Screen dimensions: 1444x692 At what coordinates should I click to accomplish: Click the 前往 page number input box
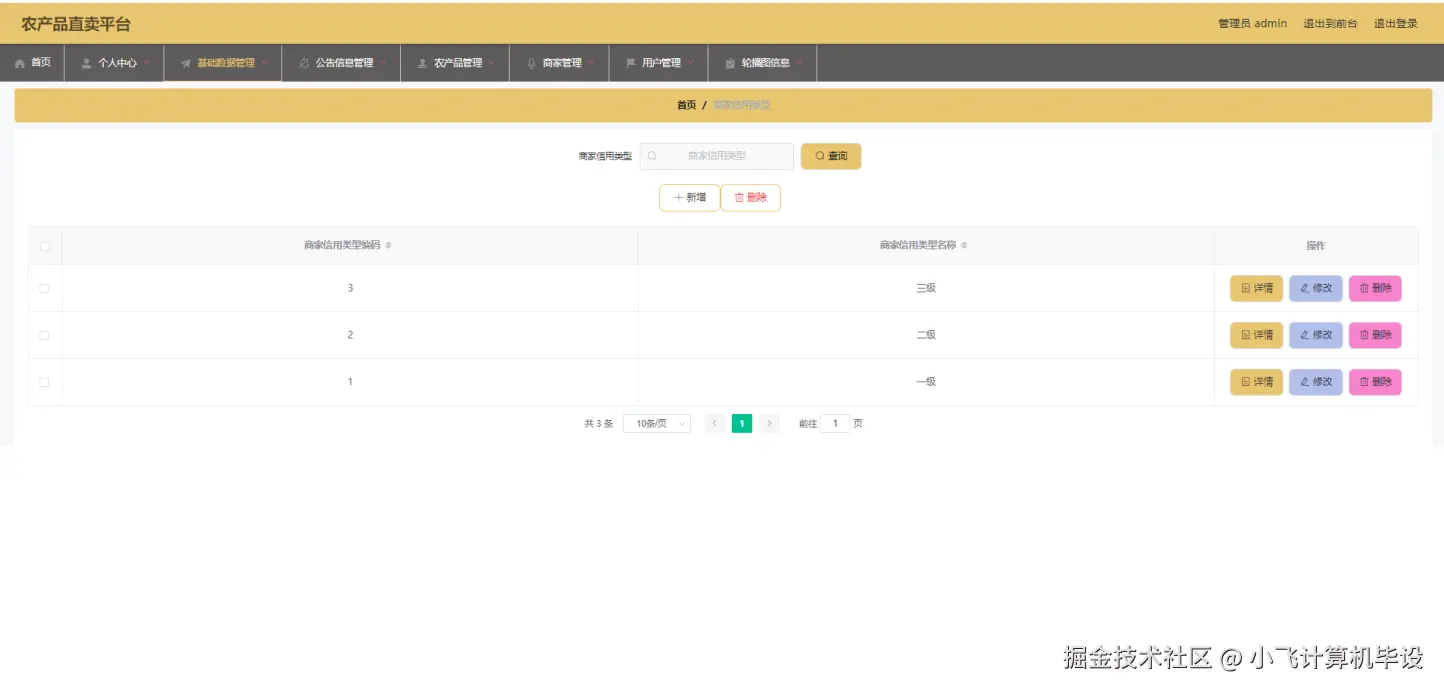coord(835,424)
